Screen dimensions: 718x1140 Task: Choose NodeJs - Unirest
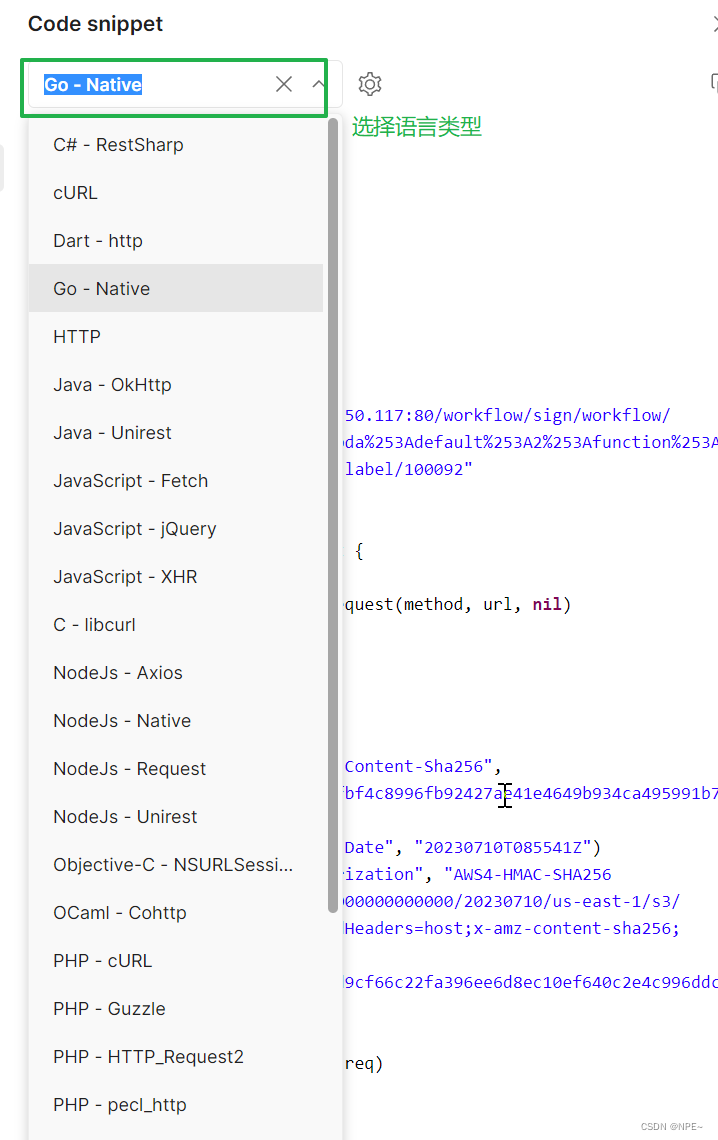click(x=176, y=816)
